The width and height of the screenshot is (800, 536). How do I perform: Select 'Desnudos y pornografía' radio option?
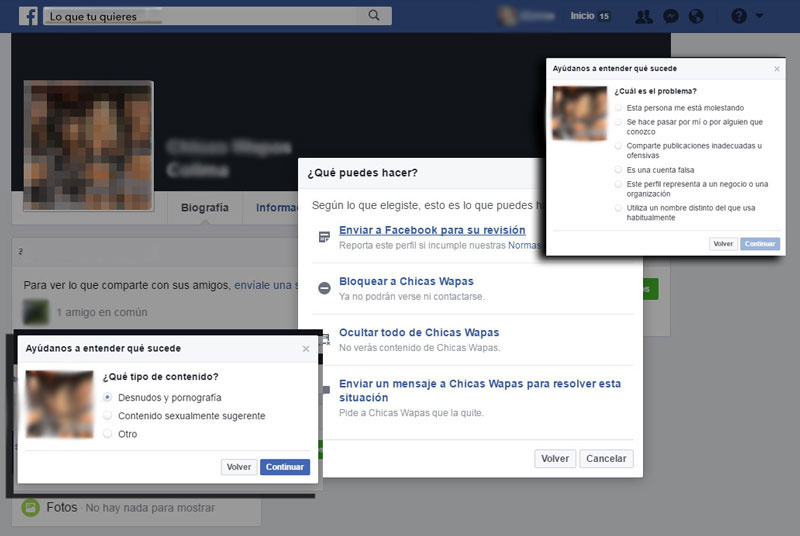coord(107,397)
